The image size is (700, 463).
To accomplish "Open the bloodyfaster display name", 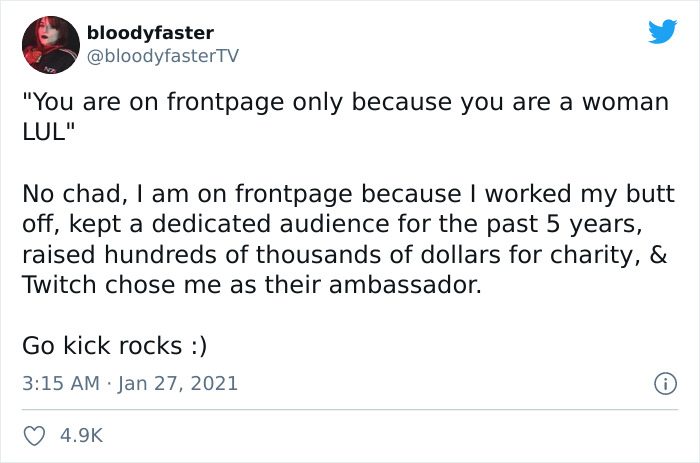I will pyautogui.click(x=149, y=34).
